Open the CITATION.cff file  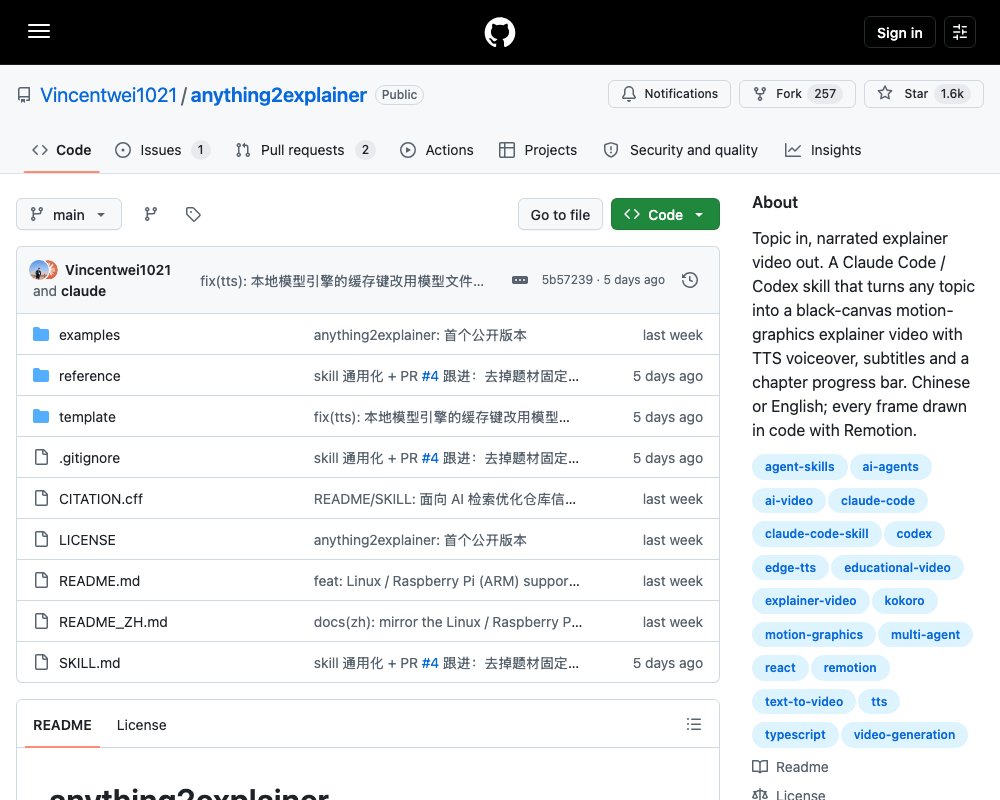click(101, 499)
